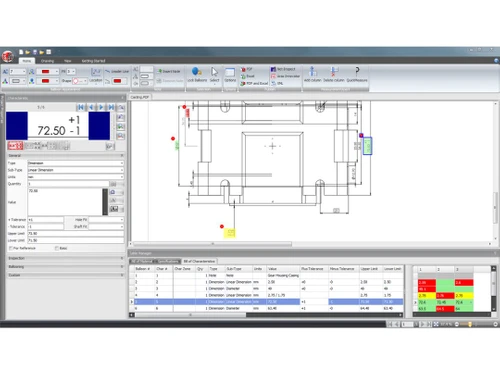Screen dimensions: 500x375
Task: Toggle the Basic checkbox
Action: click(x=57, y=248)
